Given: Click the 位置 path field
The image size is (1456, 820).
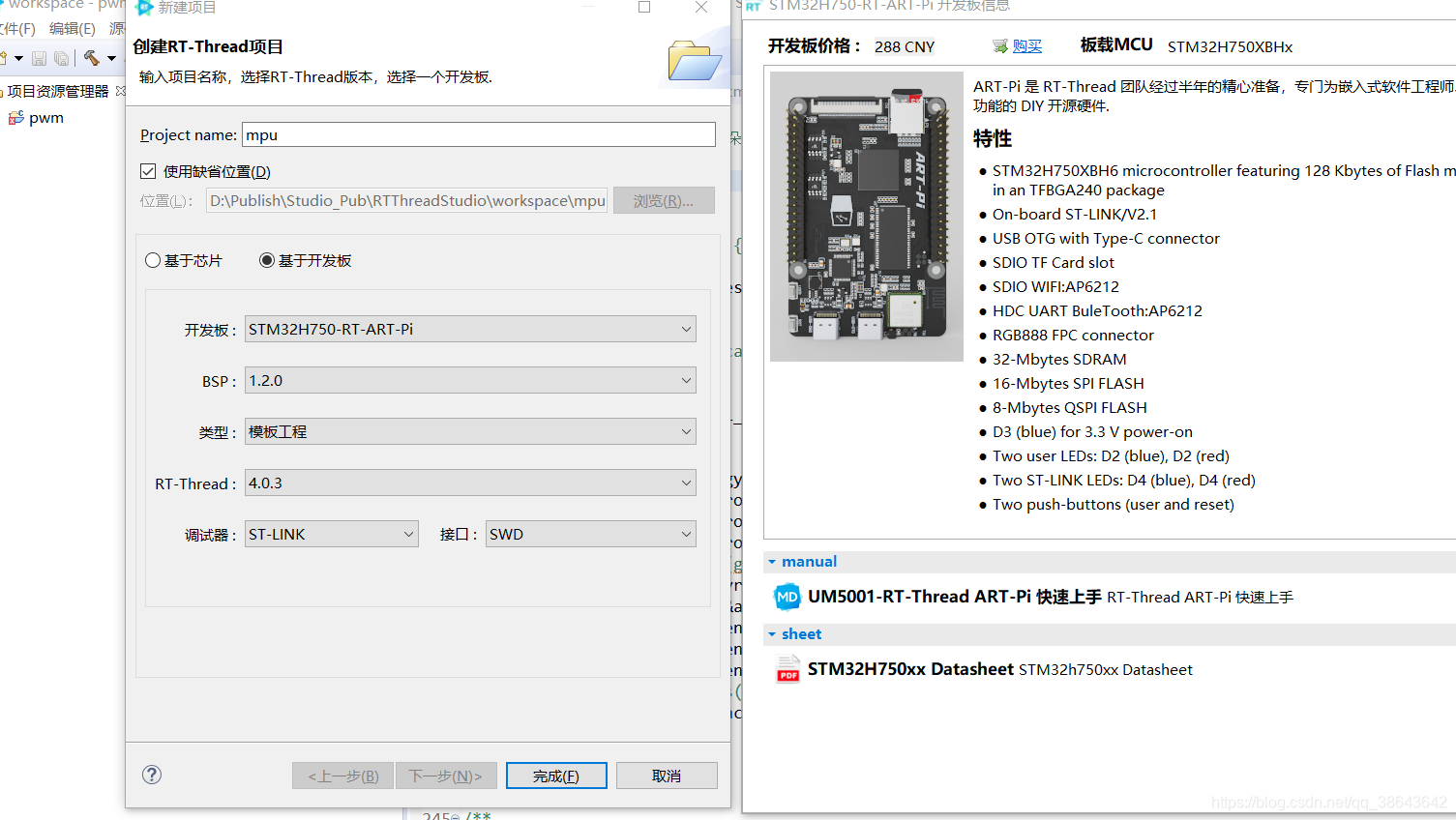Looking at the screenshot, I should [x=407, y=200].
